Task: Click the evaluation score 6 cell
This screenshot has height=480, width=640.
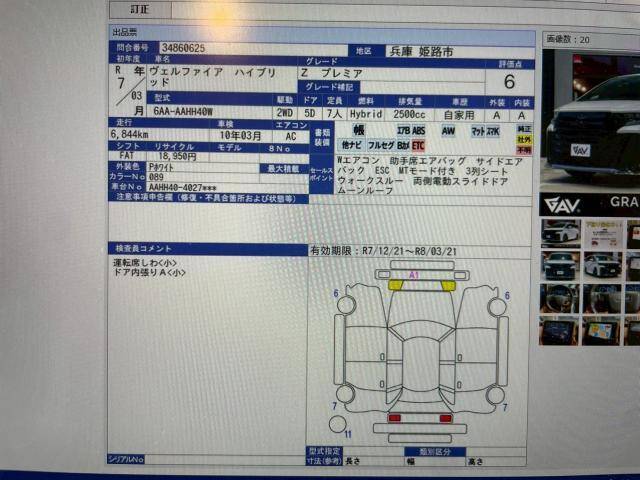Action: coord(509,82)
